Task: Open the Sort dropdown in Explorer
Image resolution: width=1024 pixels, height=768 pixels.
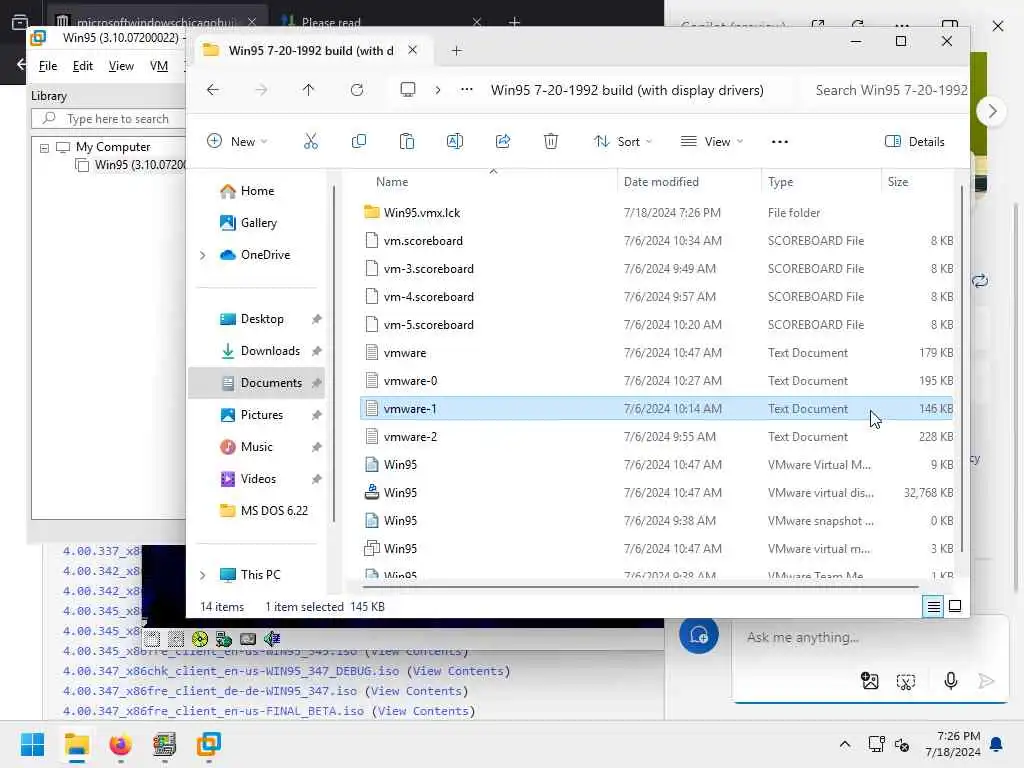Action: [623, 142]
